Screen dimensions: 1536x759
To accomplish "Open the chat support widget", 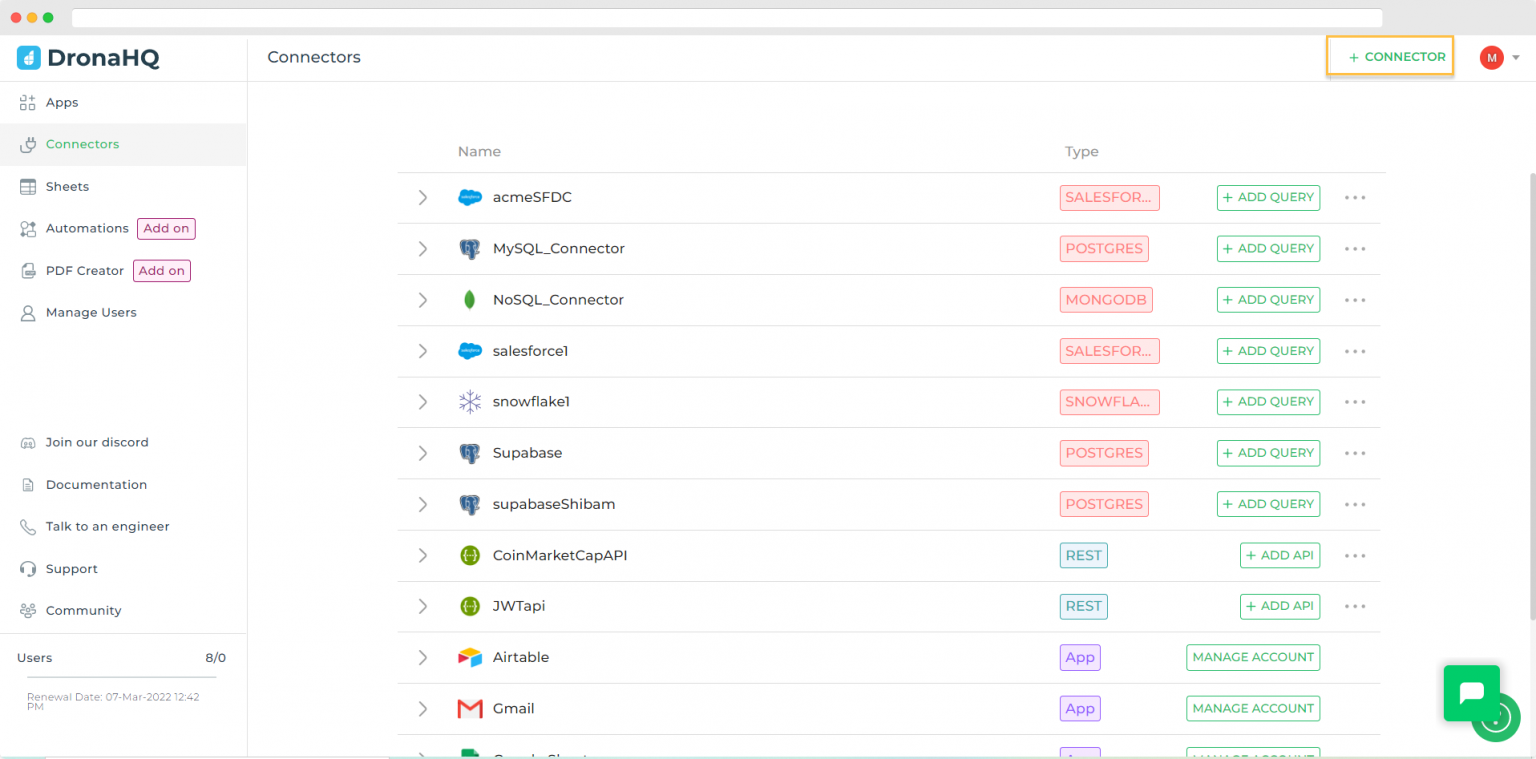I will (1471, 692).
